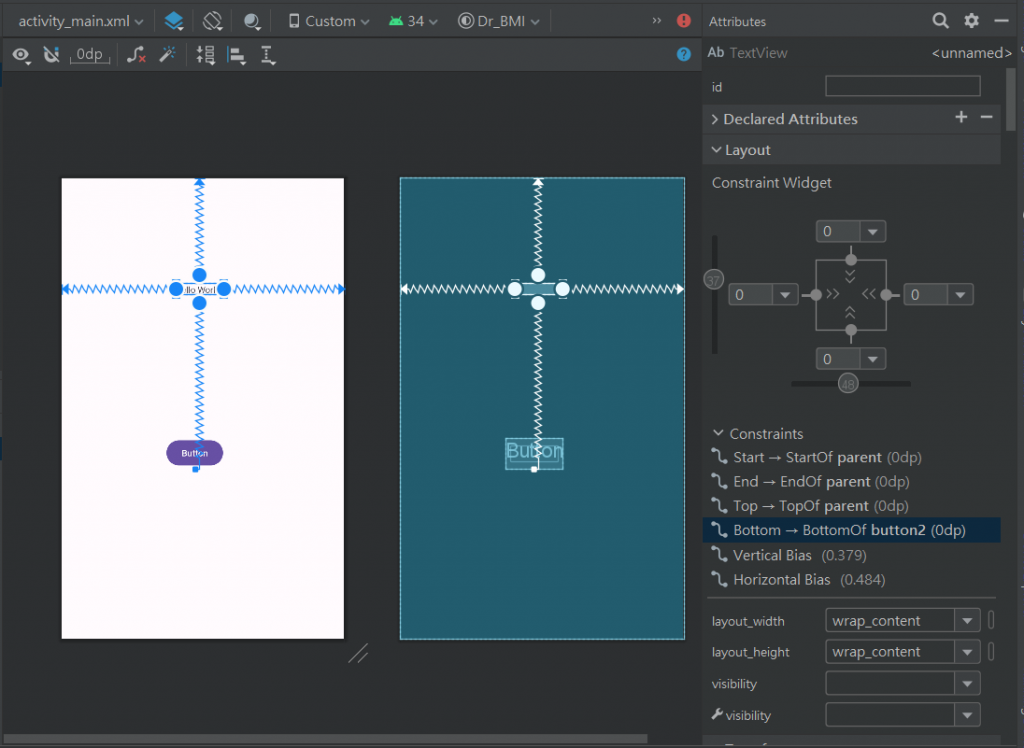Select the Top → TopOf parent constraint
Image resolution: width=1024 pixels, height=748 pixels.
pyautogui.click(x=852, y=506)
